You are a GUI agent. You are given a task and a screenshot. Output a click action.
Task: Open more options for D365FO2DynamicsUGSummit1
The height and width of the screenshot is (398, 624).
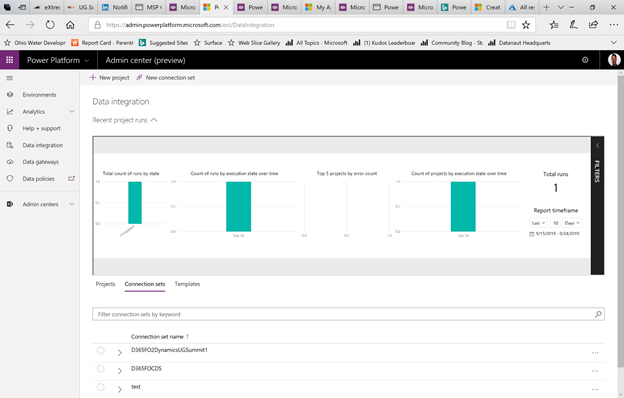click(595, 353)
